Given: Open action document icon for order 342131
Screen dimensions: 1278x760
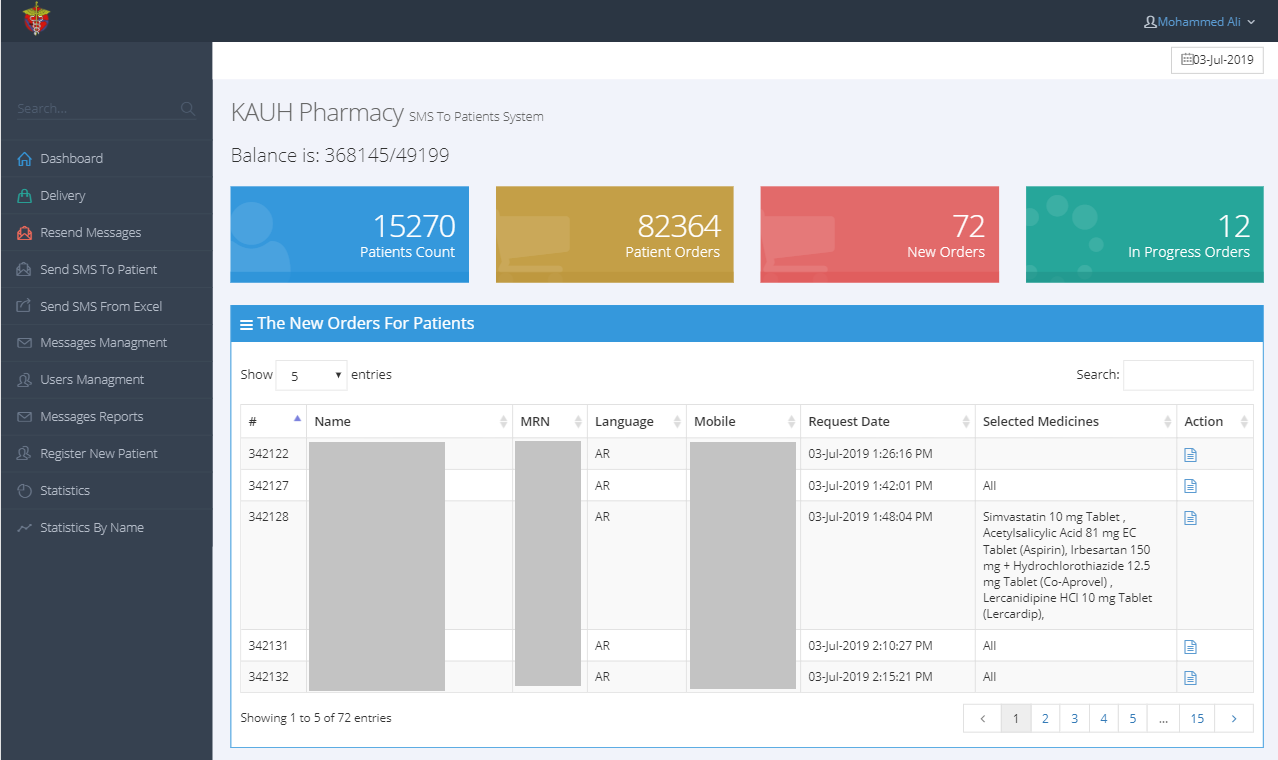Looking at the screenshot, I should tap(1190, 647).
